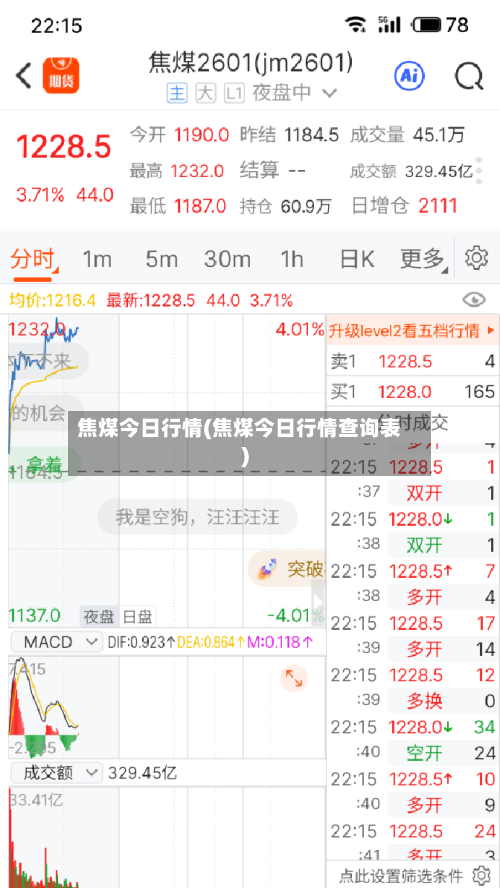Viewport: 500px width, 888px height.
Task: Tap the 昨结 1184.5 value
Action: coord(311,135)
